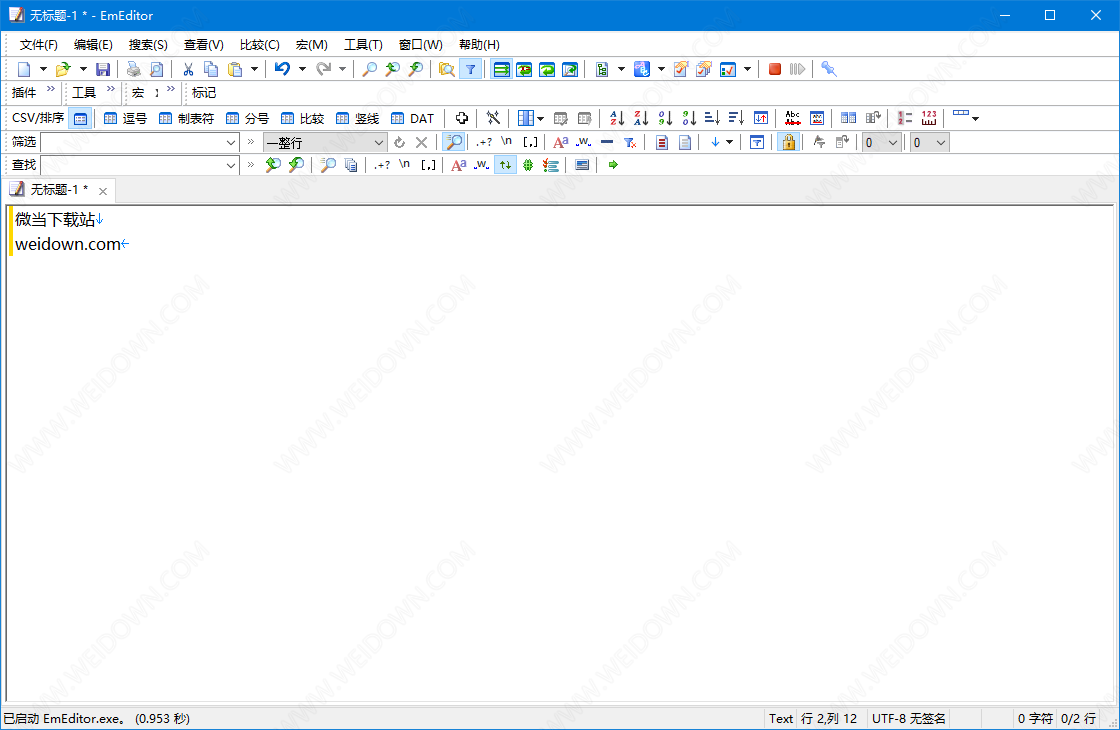Click the Undo arrow icon
The height and width of the screenshot is (730, 1120).
(x=282, y=69)
